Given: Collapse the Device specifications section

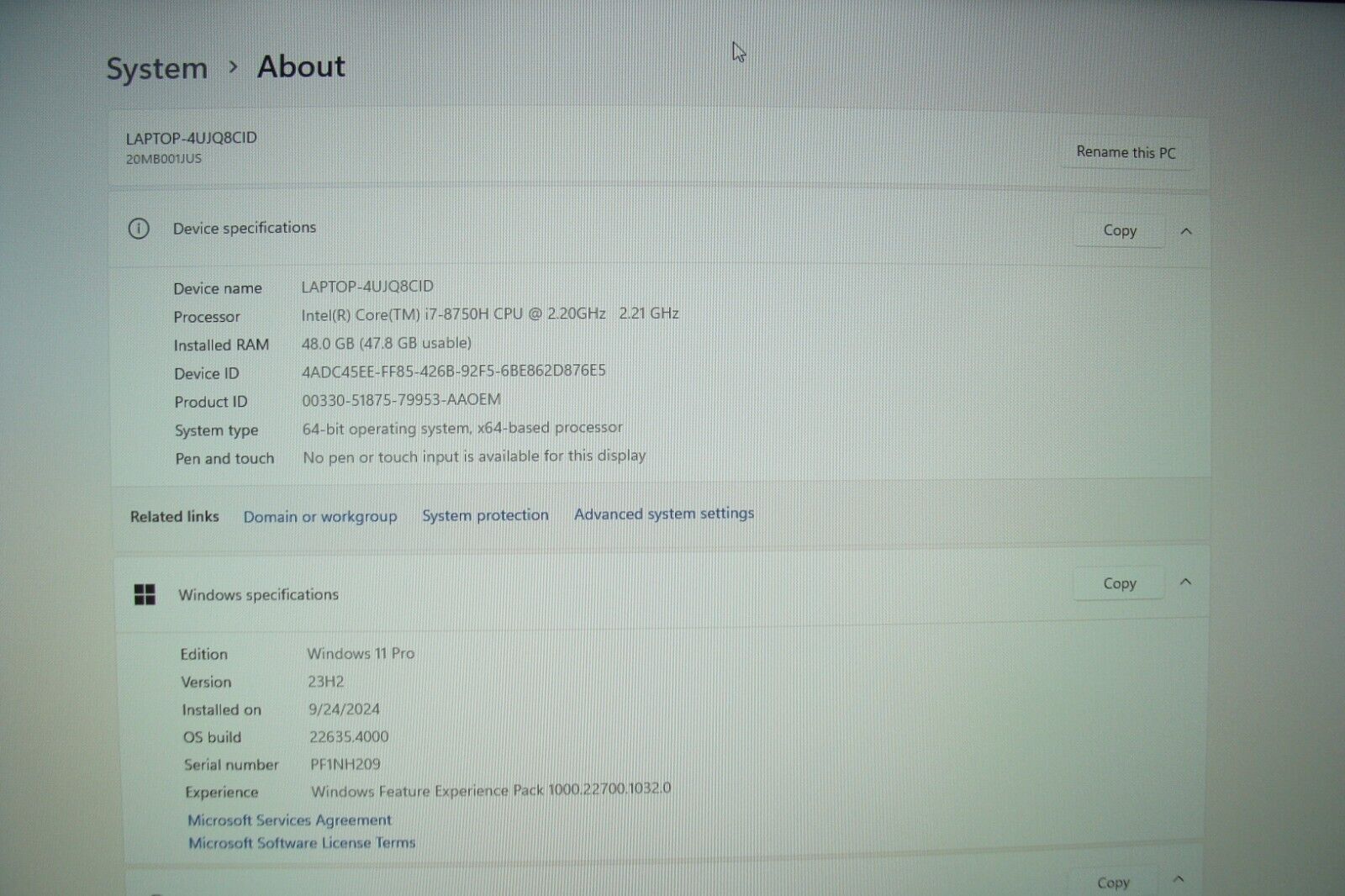Looking at the screenshot, I should (1186, 231).
